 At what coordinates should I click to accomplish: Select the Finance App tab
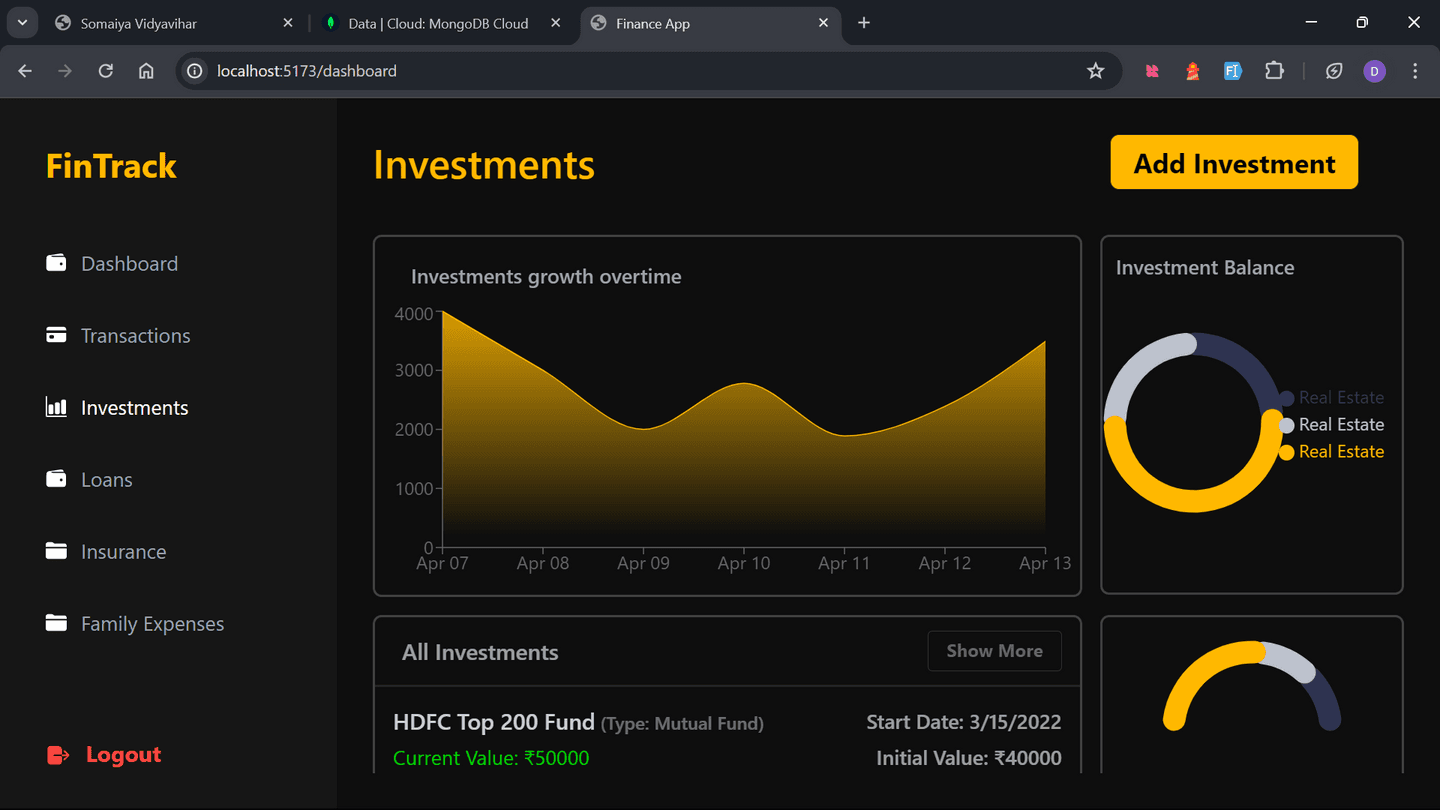pos(711,23)
